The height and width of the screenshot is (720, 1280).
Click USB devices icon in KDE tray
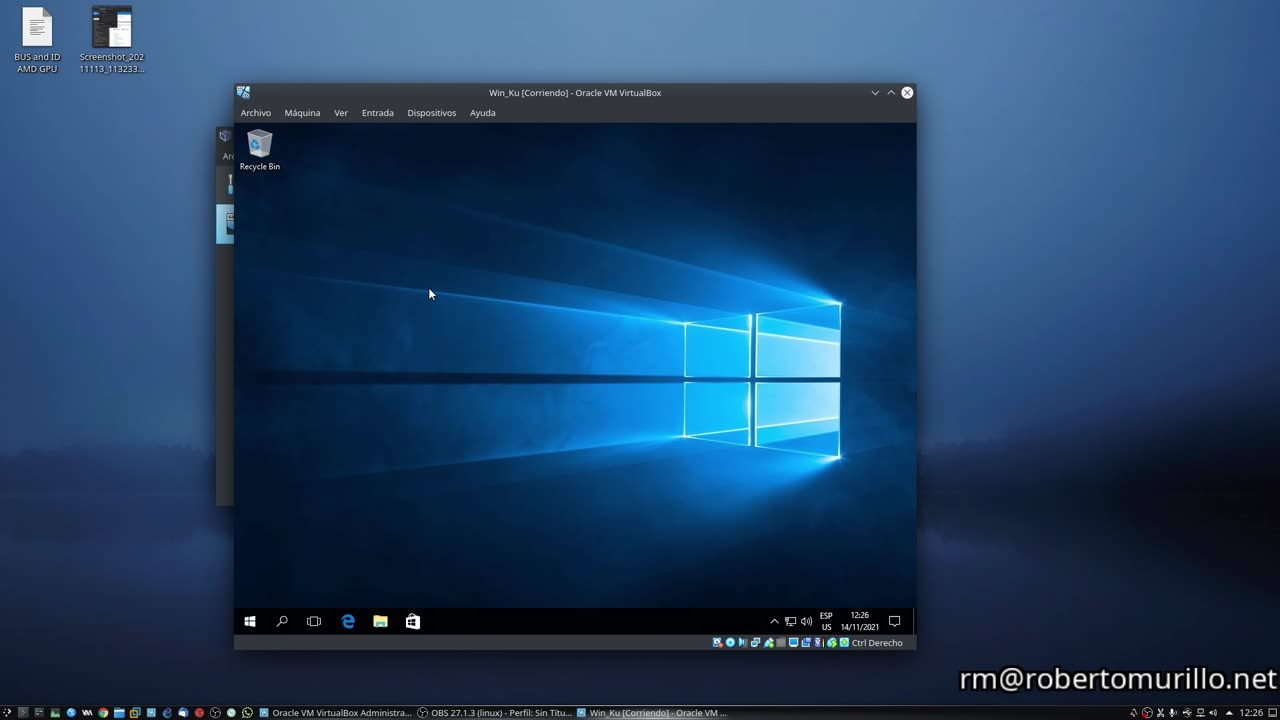coord(1187,713)
